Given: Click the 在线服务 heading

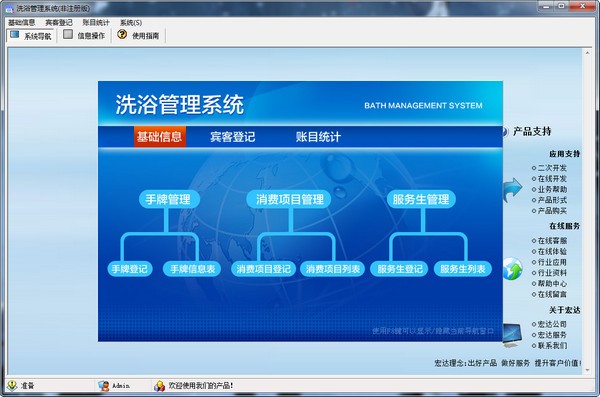Looking at the screenshot, I should point(564,226).
